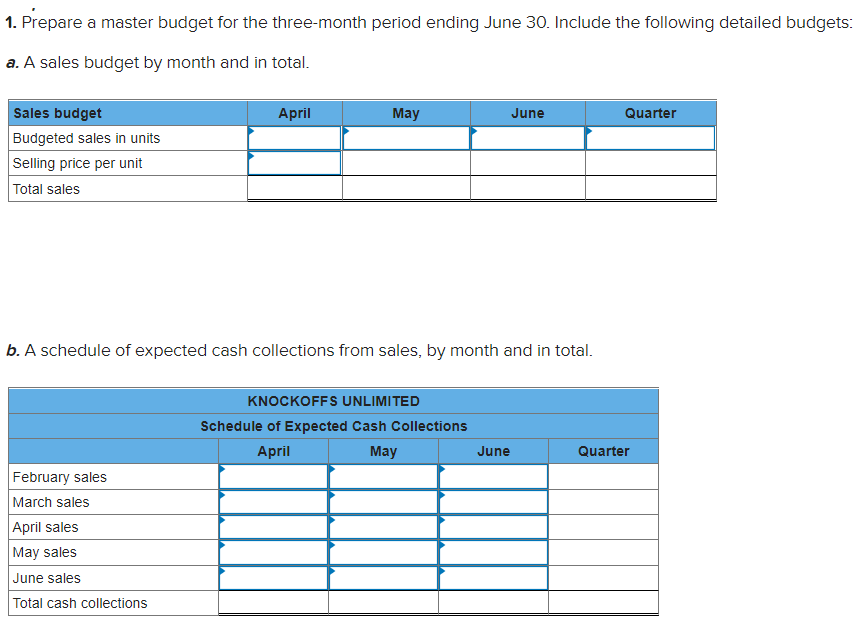Click the blue triangle marker on April budgeted units cell

coord(252,133)
